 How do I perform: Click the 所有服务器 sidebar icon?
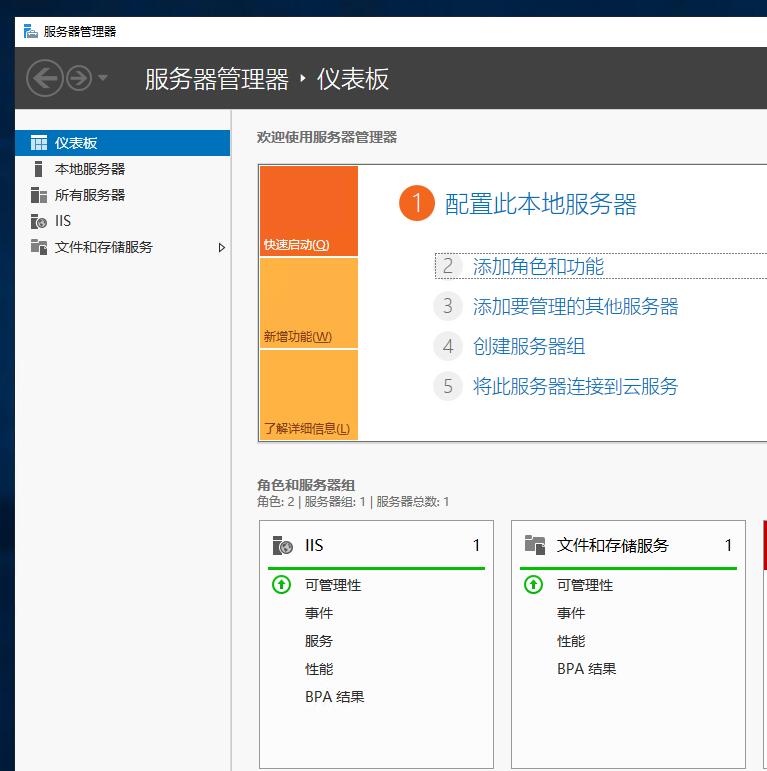tap(39, 195)
